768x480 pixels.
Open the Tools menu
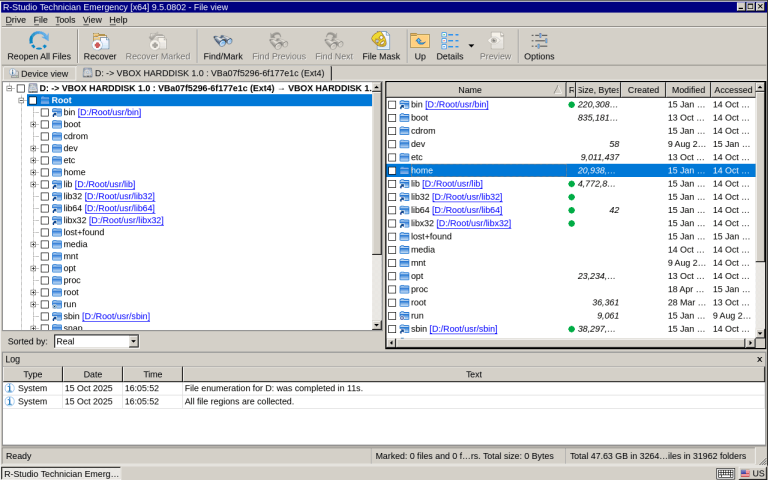coord(65,19)
